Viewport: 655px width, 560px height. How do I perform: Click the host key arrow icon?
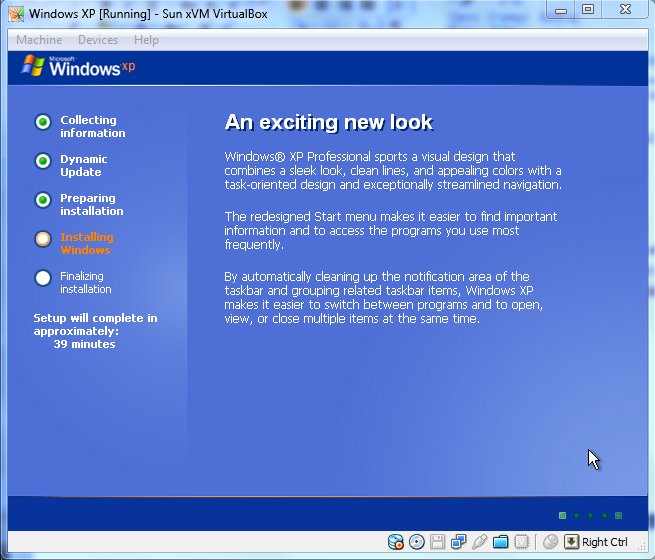pos(571,542)
